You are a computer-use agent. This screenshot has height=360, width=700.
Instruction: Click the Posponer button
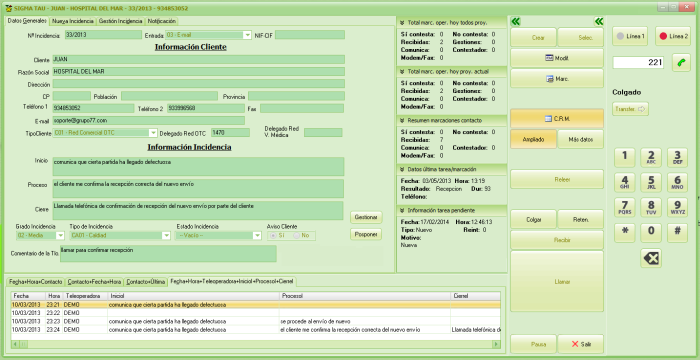pyautogui.click(x=366, y=234)
